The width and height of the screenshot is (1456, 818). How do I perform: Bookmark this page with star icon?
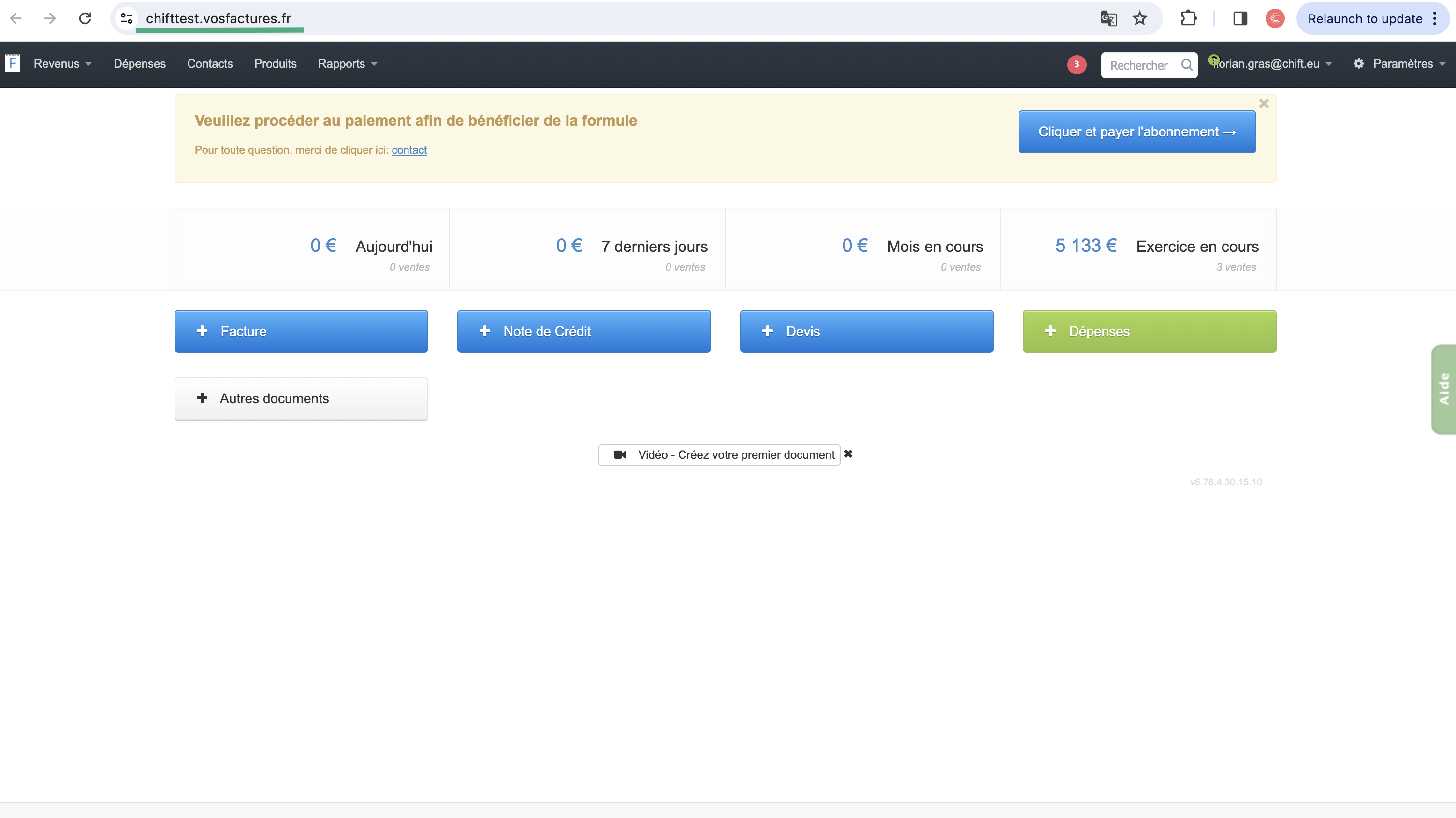point(1139,19)
